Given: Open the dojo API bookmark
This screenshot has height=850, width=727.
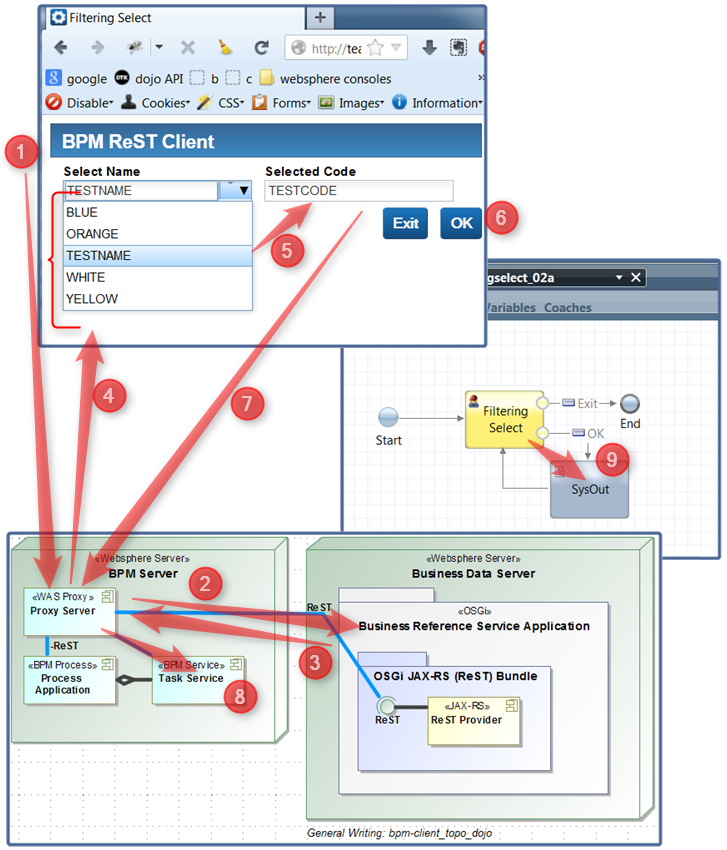Looking at the screenshot, I should (x=149, y=79).
